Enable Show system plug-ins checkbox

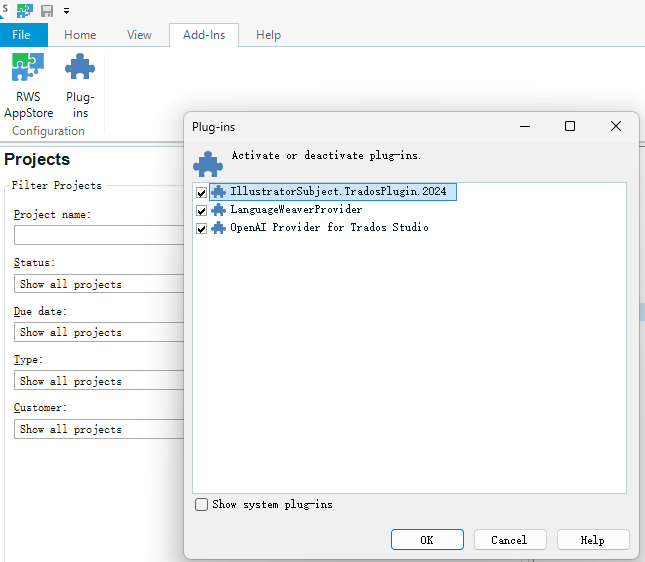[x=201, y=504]
